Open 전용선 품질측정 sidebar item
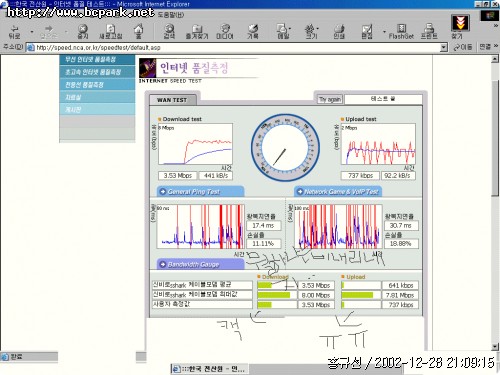The height and width of the screenshot is (375, 500). pyautogui.click(x=97, y=84)
